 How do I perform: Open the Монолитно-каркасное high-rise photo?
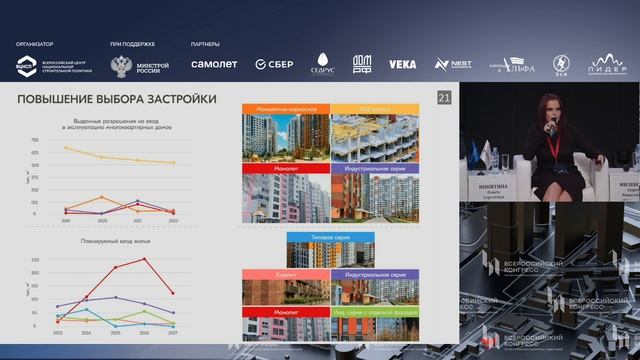point(286,138)
